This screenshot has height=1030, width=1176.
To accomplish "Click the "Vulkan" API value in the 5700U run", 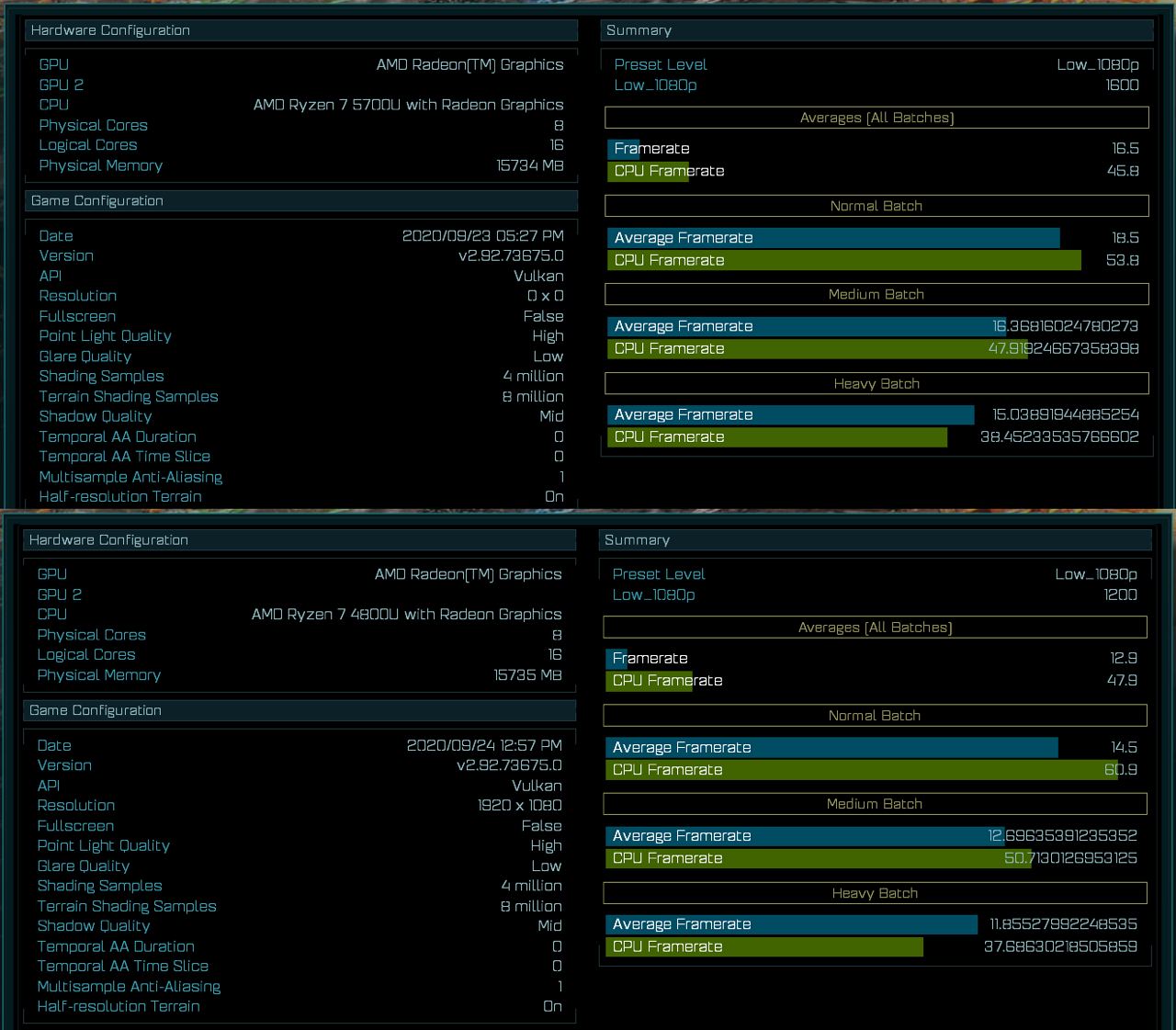I will tap(538, 276).
